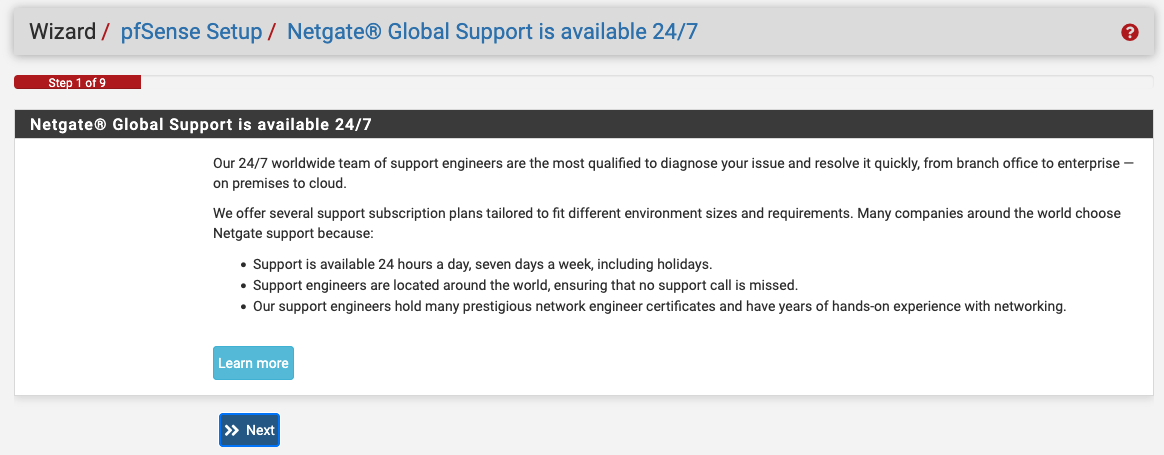This screenshot has width=1164, height=455.
Task: Click the bullet dot before 'Support is available'
Action: point(243,265)
